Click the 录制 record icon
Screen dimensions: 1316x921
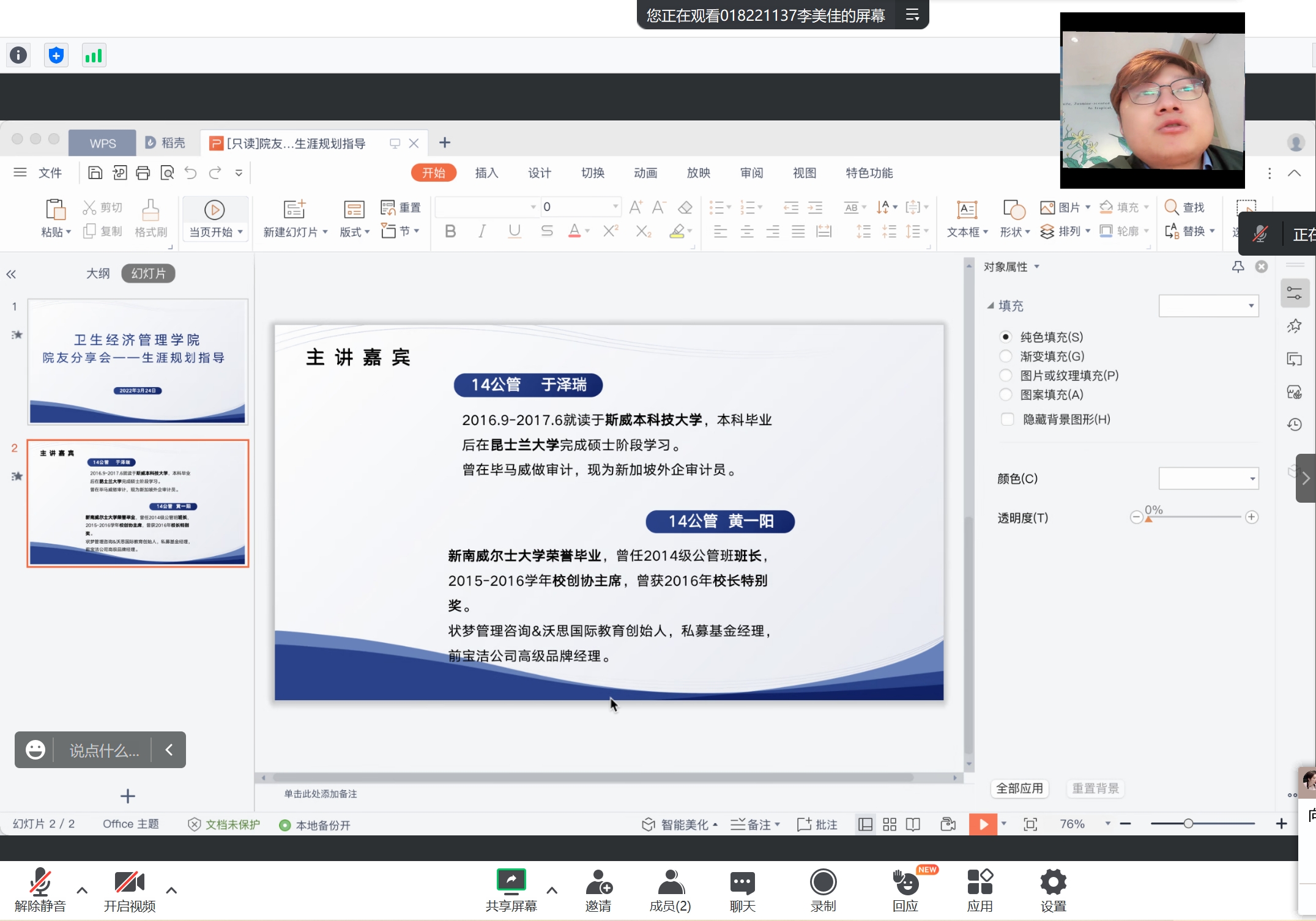click(x=823, y=882)
